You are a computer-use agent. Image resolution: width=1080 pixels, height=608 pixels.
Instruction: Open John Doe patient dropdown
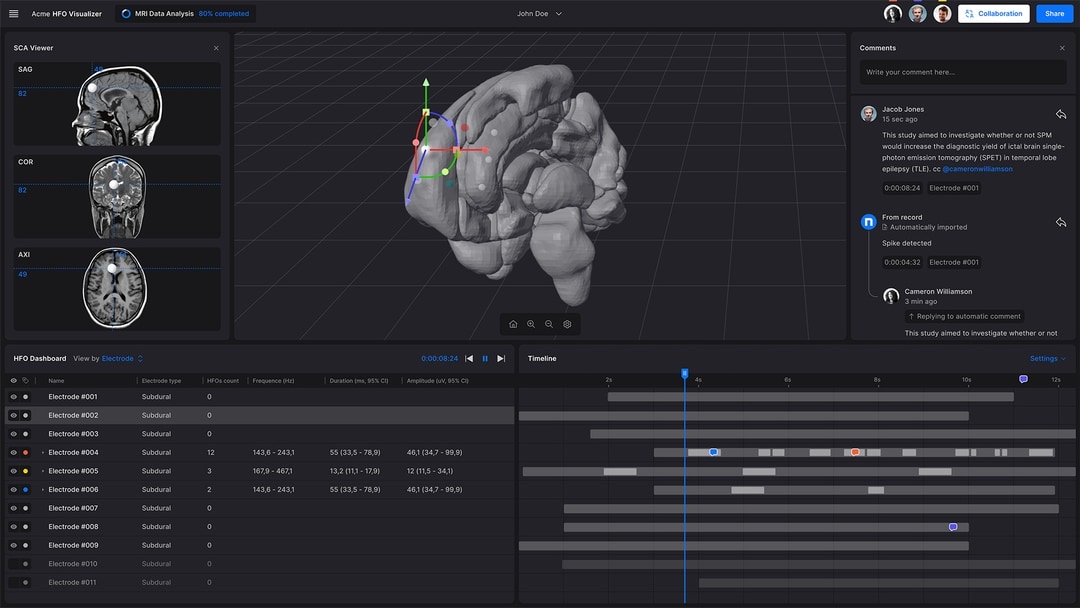pos(540,14)
